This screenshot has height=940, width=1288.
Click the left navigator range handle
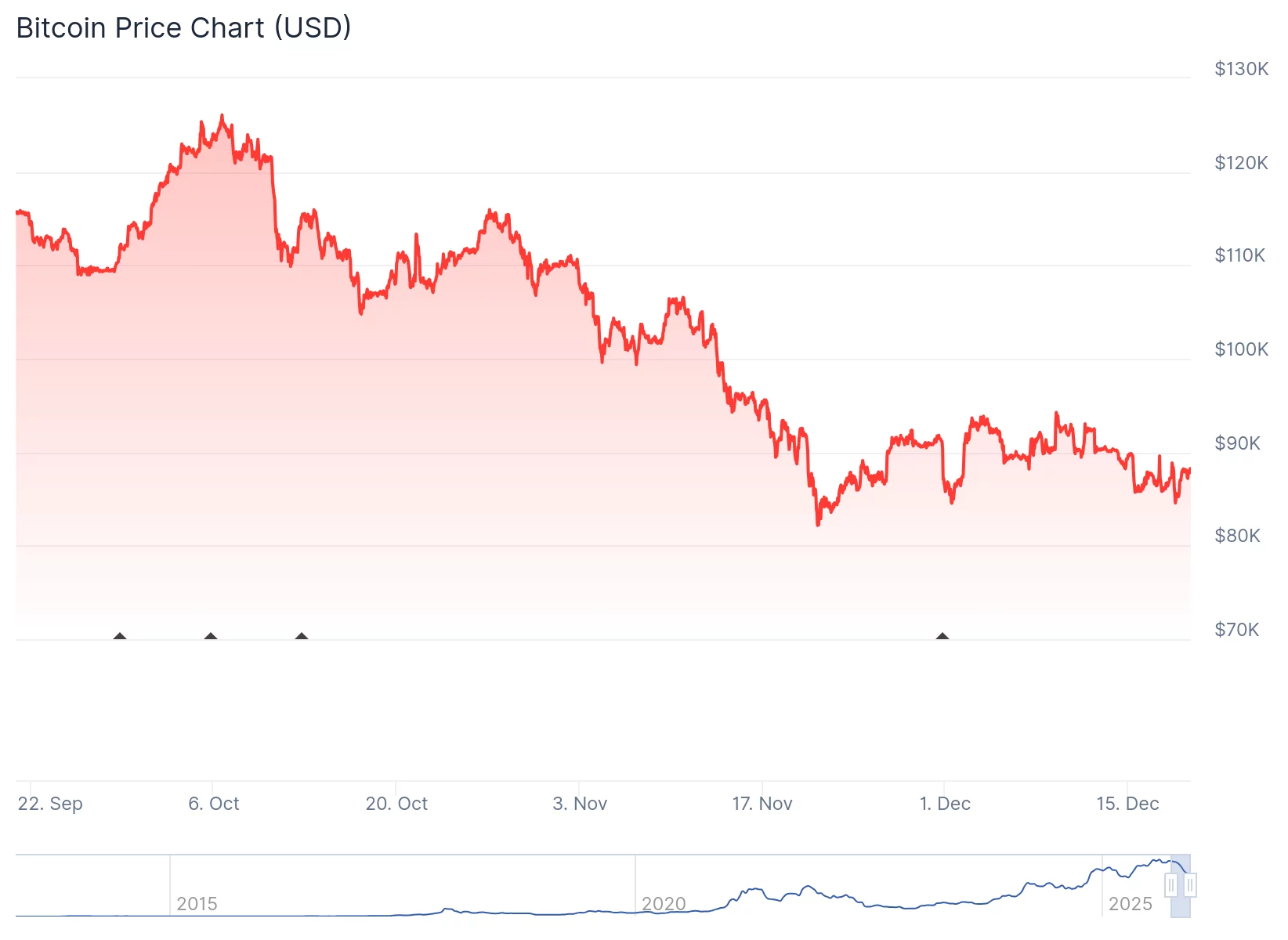1171,886
